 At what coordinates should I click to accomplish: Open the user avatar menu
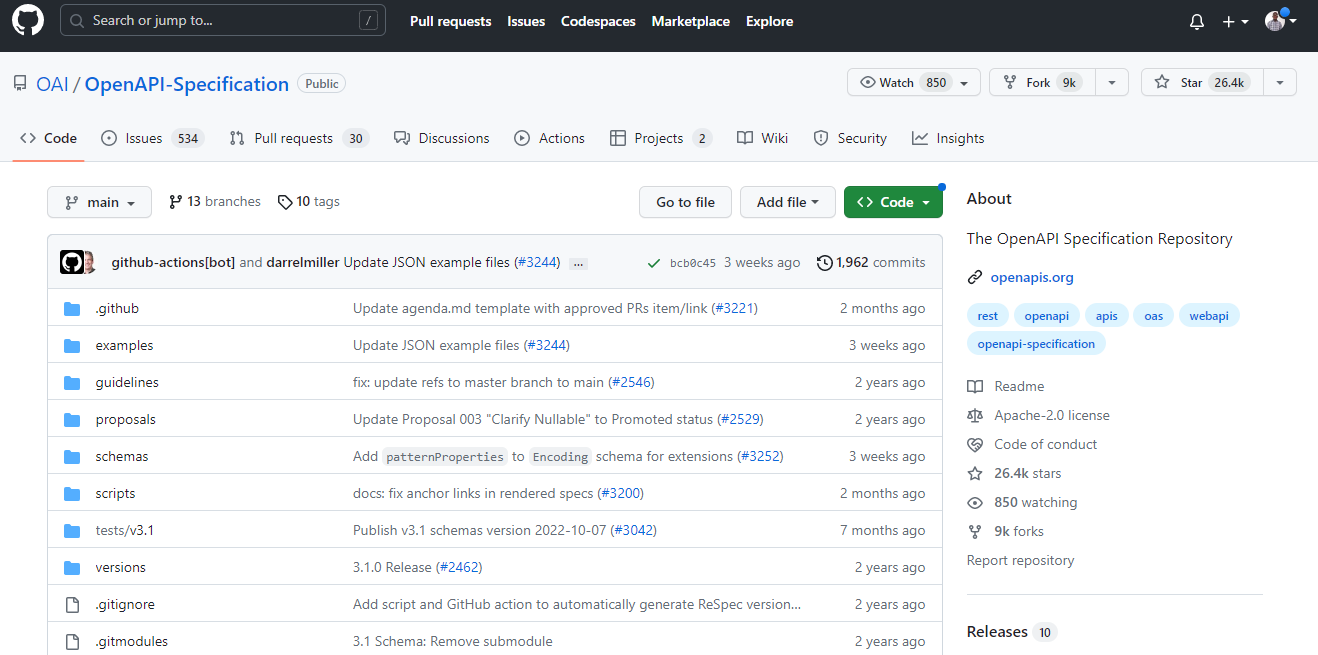point(1280,21)
